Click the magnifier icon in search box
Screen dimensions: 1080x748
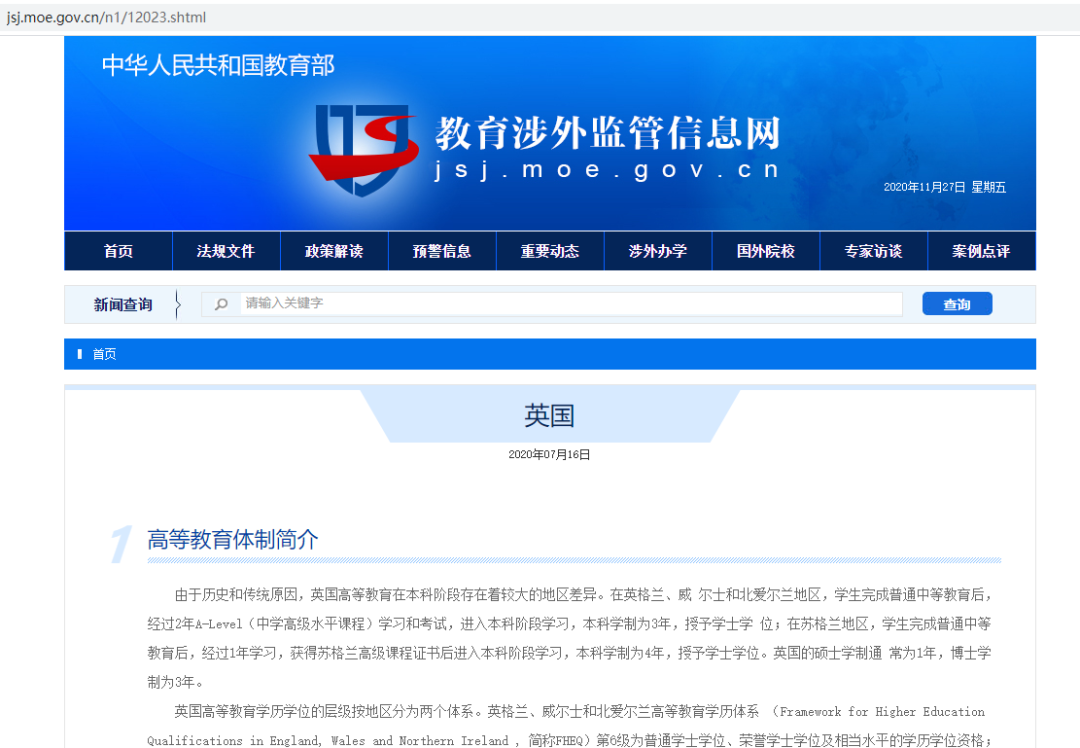click(x=221, y=304)
